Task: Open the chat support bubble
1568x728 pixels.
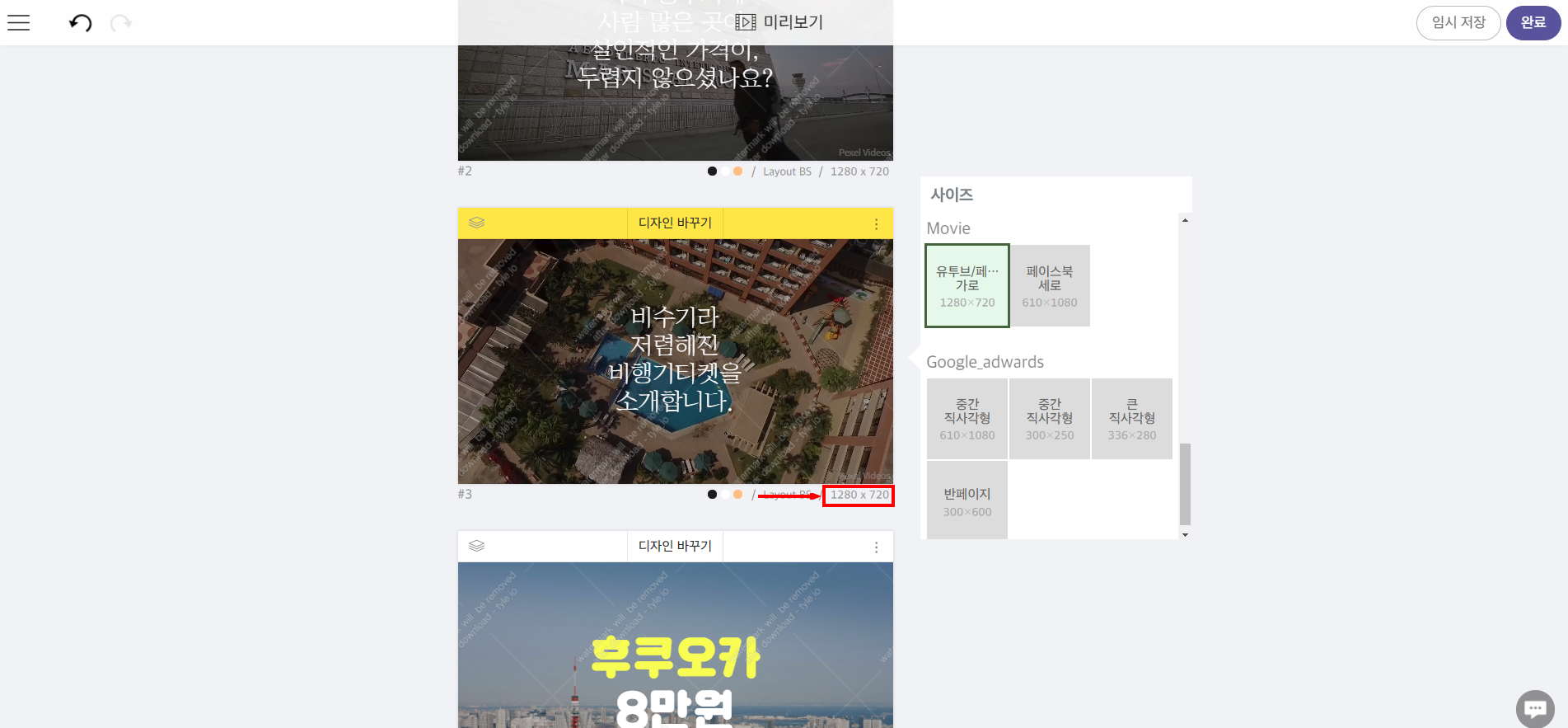Action: pos(1535,708)
